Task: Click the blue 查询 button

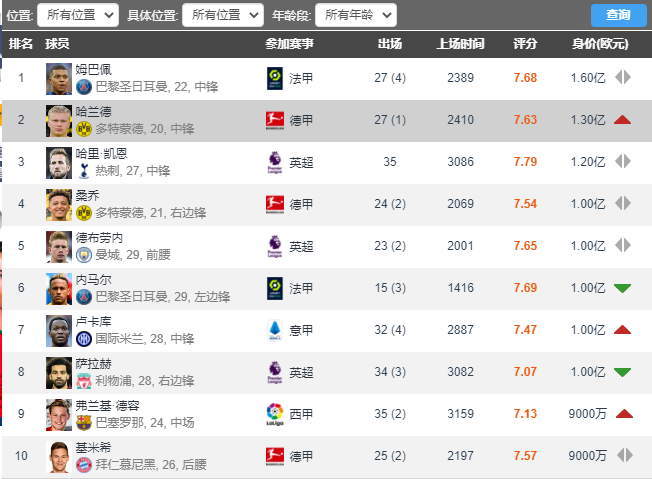Action: point(618,15)
